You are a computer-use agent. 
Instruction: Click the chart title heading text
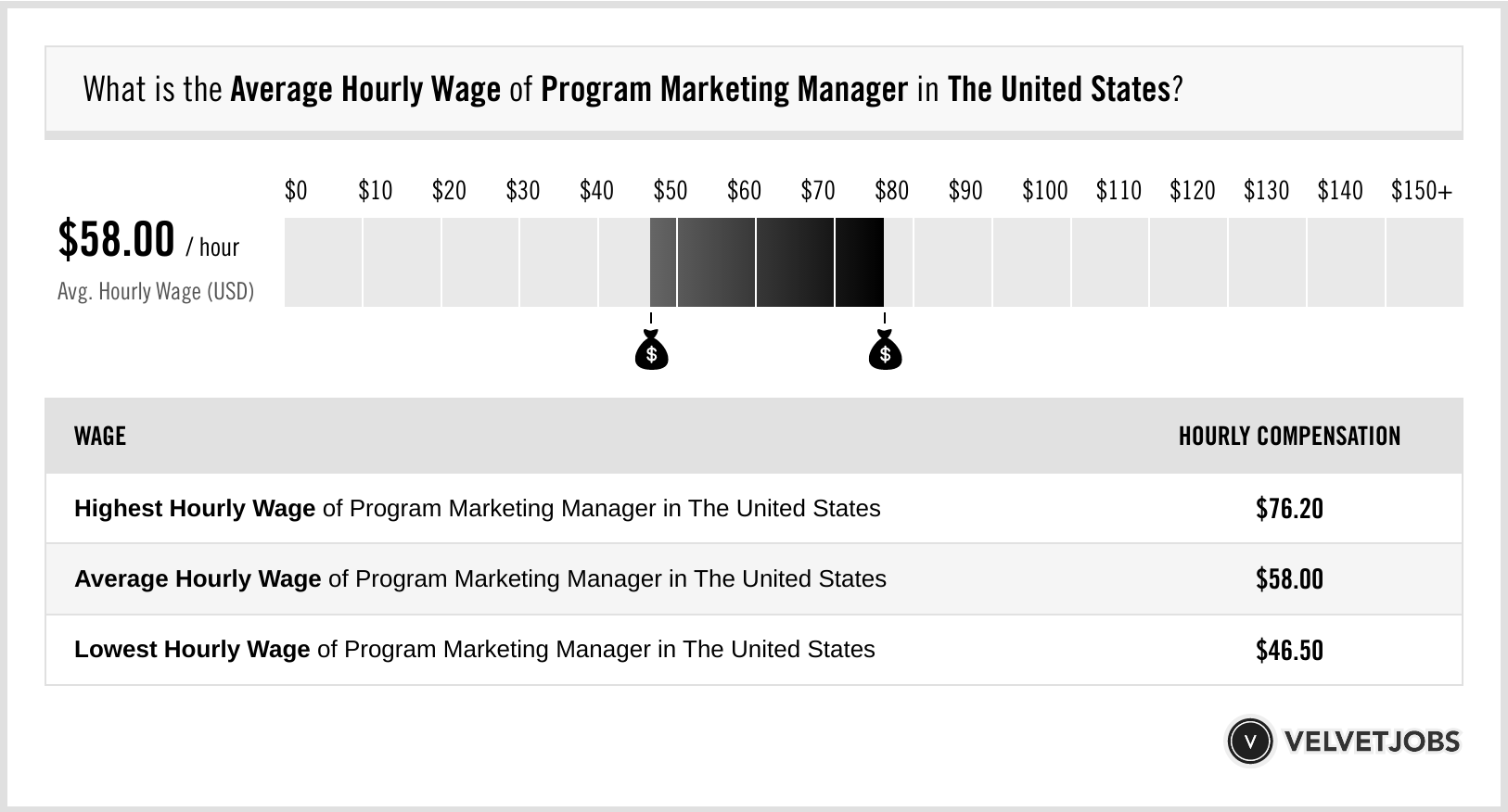click(x=633, y=90)
